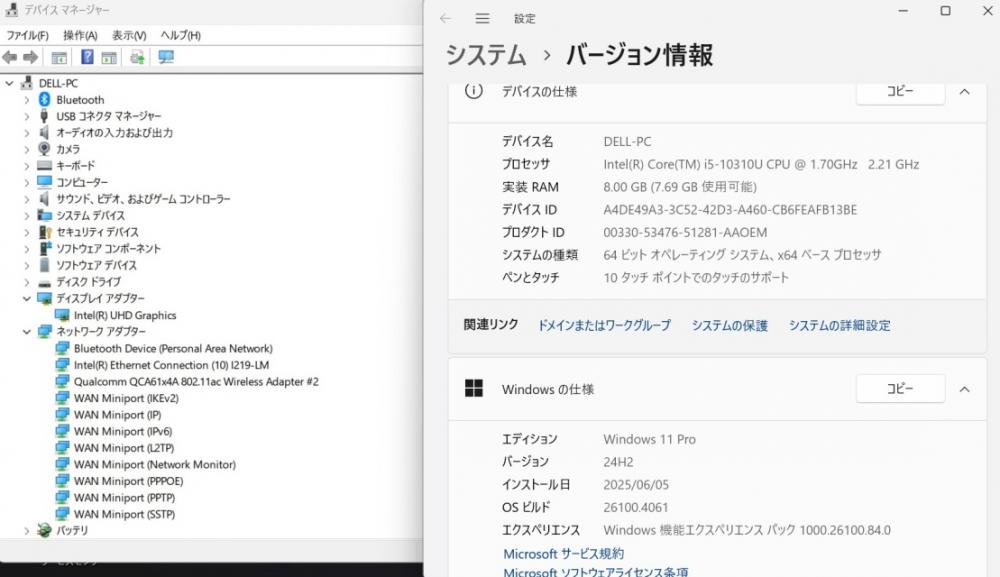Click the processor value i5-10310U text
Viewport: 1000px width, 577px height.
[x=761, y=164]
